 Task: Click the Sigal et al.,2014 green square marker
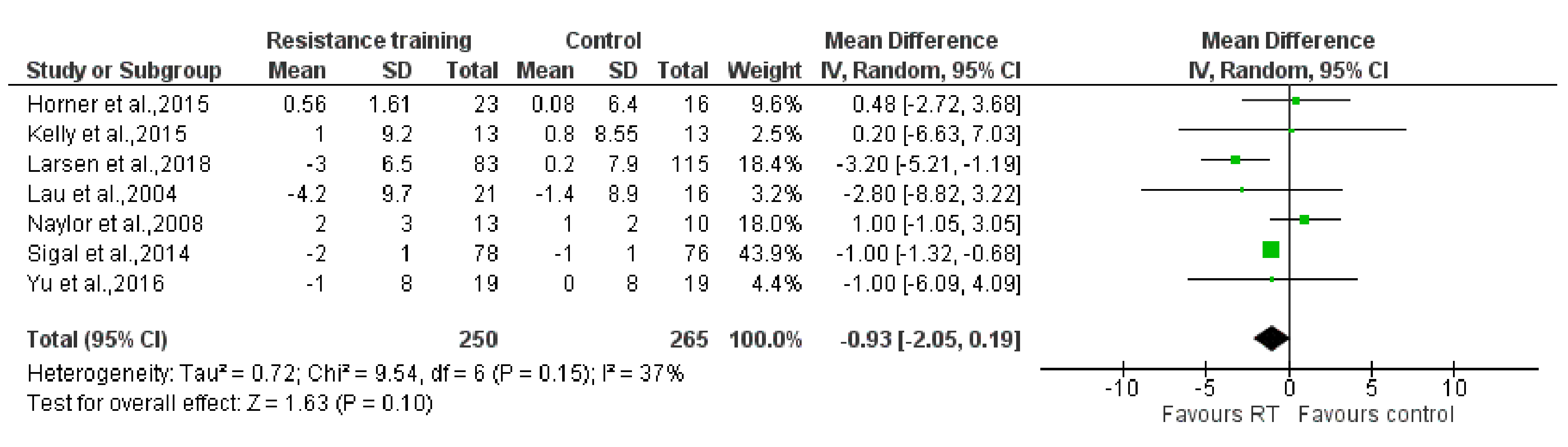click(1270, 249)
